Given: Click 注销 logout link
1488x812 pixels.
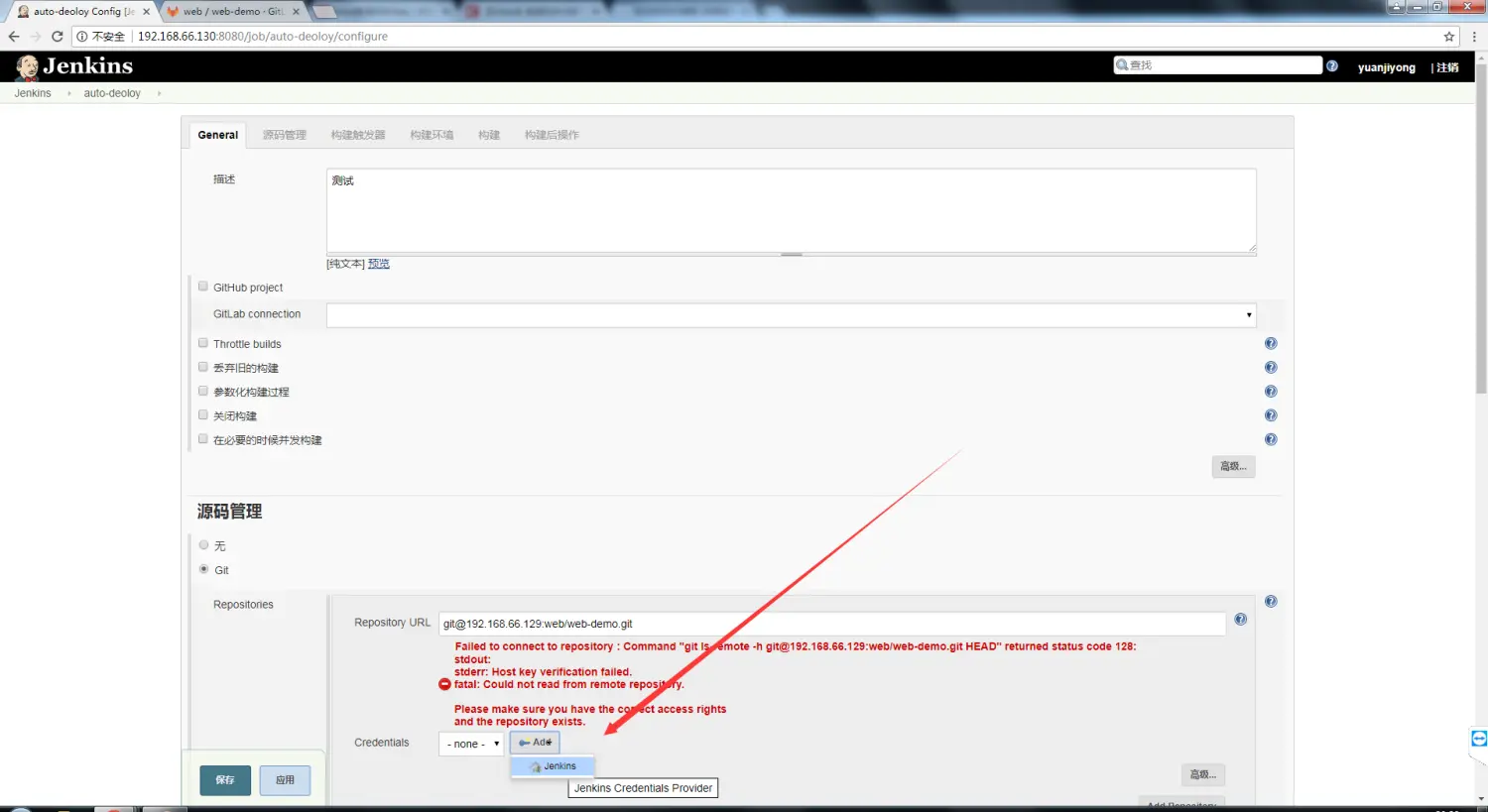Looking at the screenshot, I should tap(1447, 67).
